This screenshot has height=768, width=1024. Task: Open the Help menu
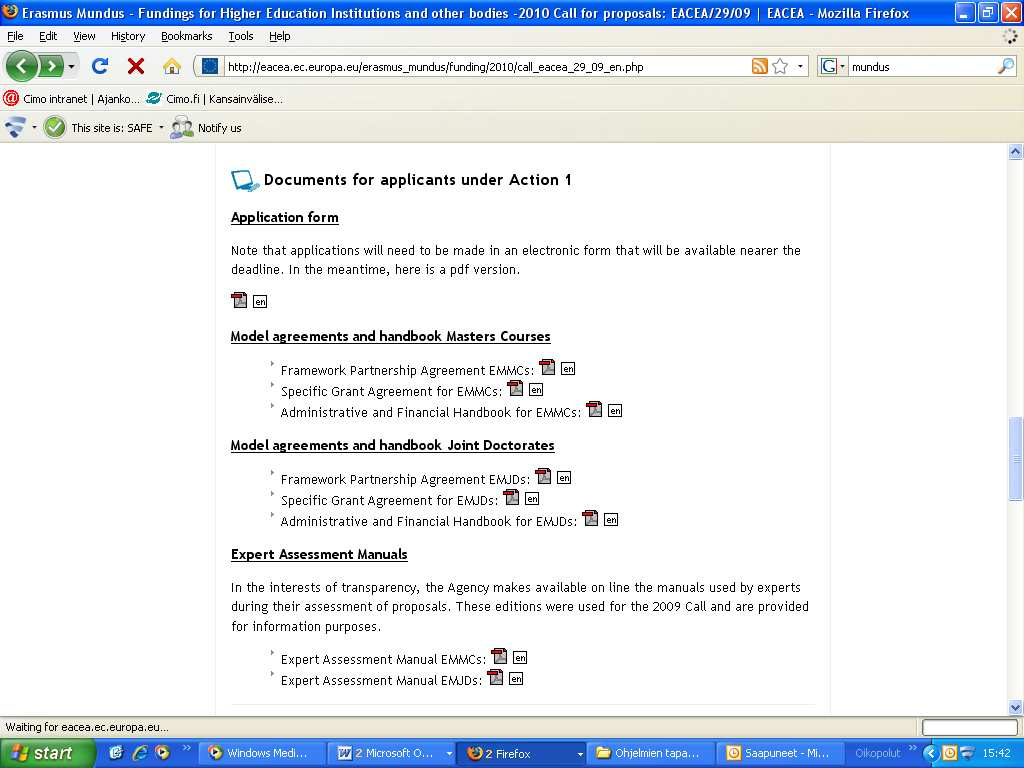[280, 36]
